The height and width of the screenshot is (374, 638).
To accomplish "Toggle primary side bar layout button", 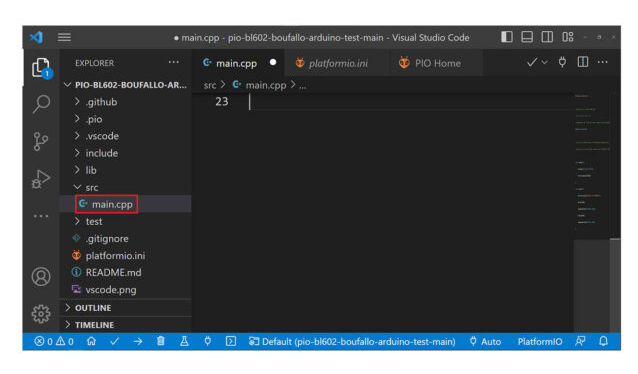I will point(507,37).
